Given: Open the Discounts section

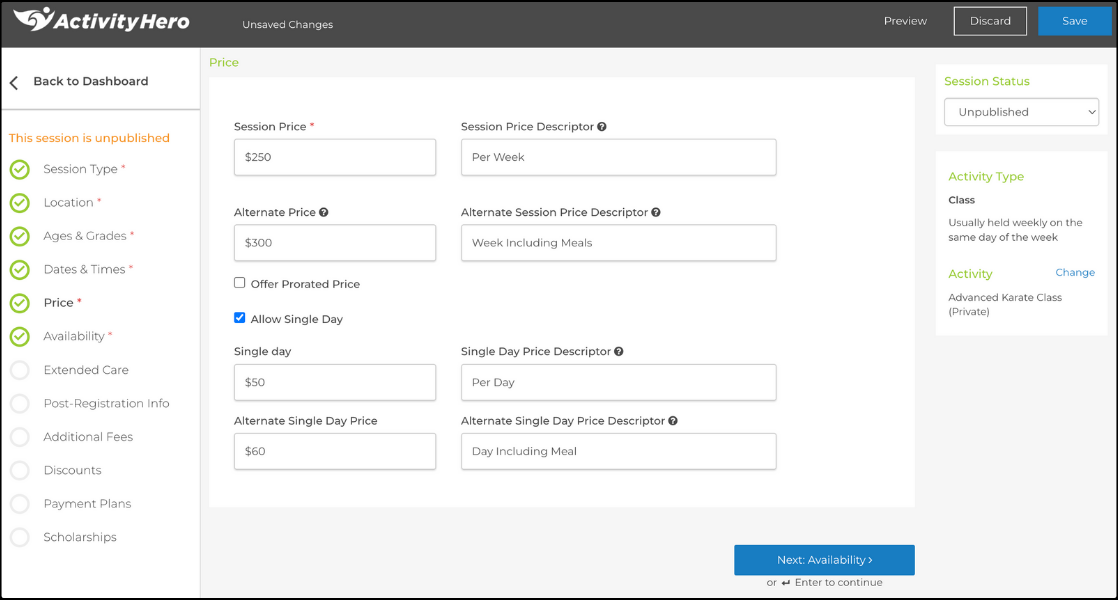Looking at the screenshot, I should click(72, 470).
